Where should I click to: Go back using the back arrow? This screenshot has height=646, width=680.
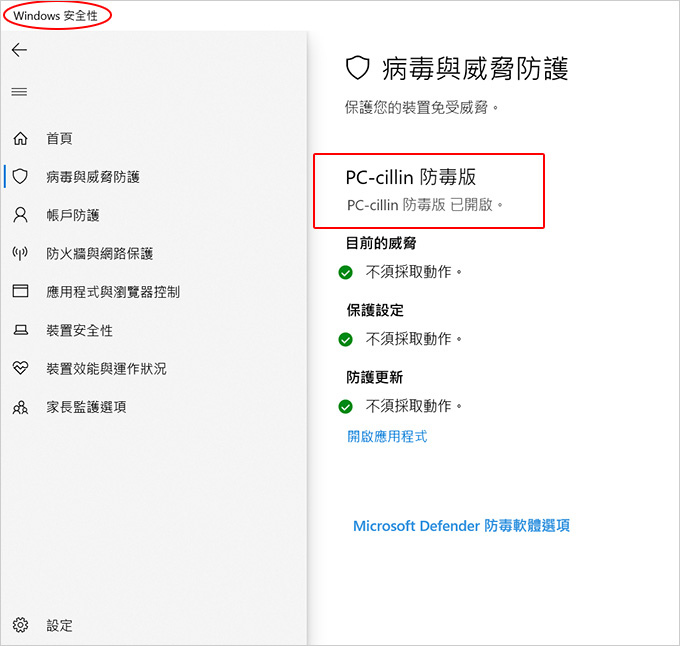pos(19,50)
